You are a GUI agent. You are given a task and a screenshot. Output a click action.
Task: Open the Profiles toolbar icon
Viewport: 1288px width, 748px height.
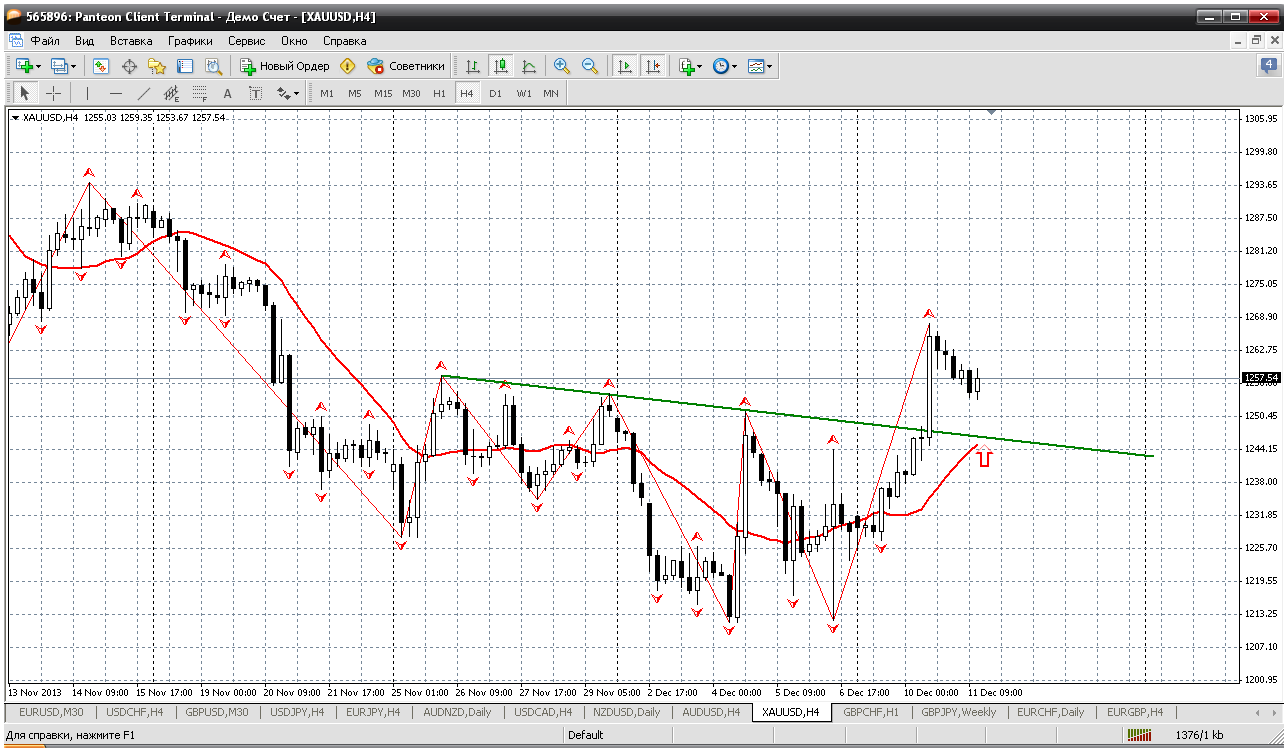58,66
